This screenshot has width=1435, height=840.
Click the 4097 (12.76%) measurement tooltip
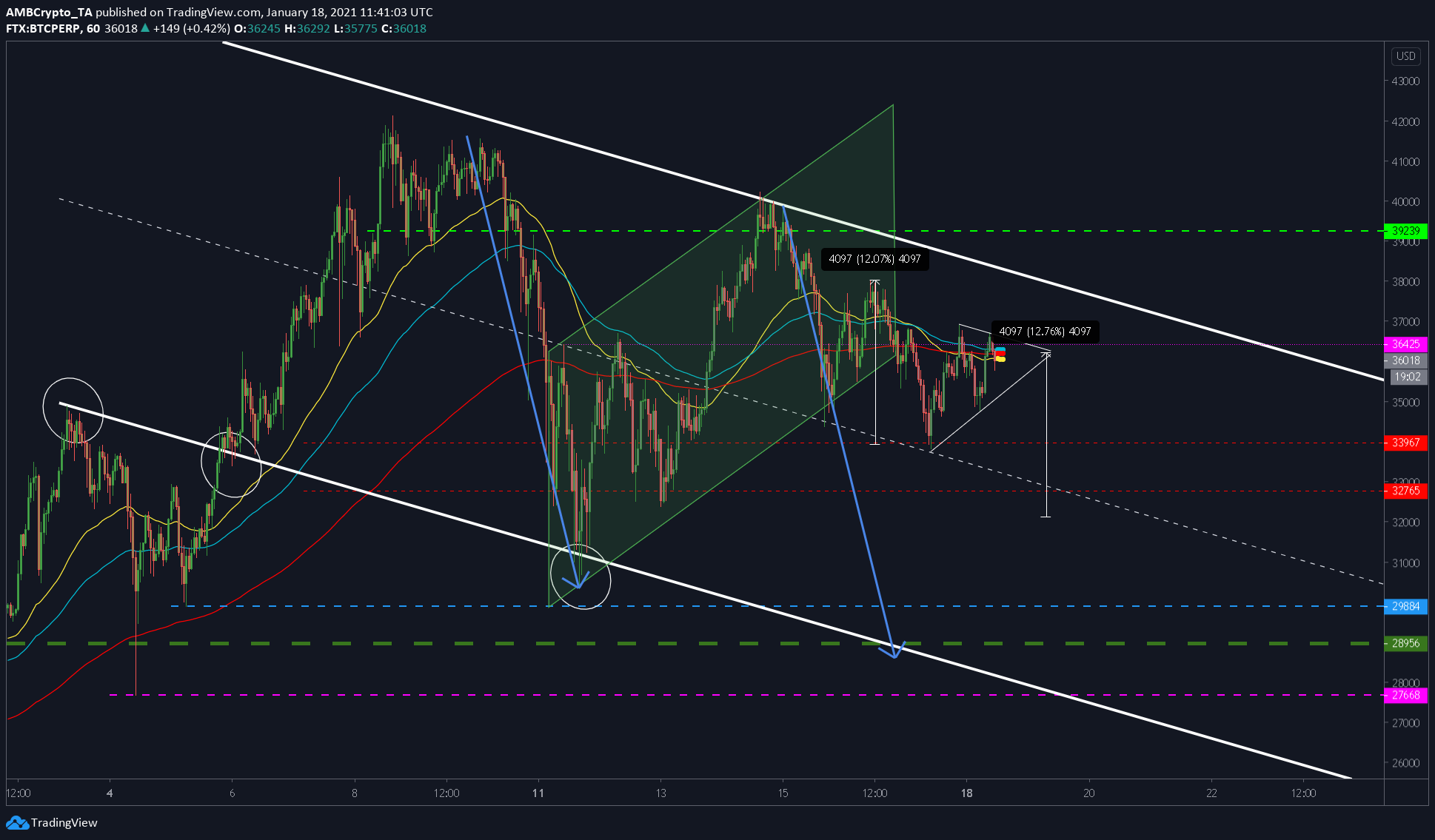[1045, 332]
